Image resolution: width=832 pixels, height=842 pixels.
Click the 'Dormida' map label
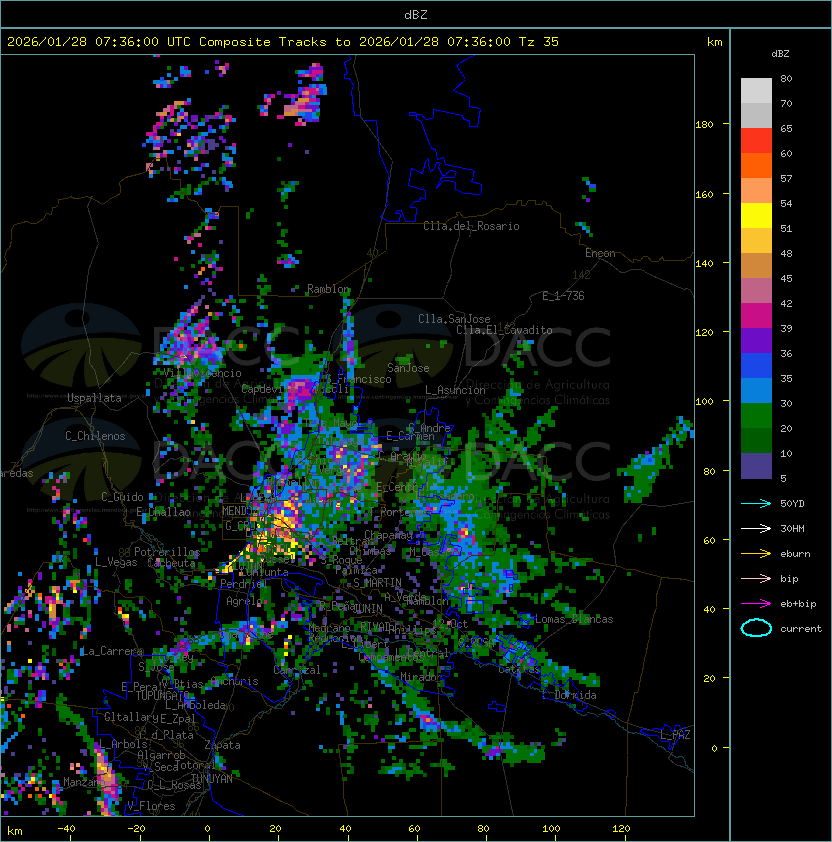click(x=575, y=695)
